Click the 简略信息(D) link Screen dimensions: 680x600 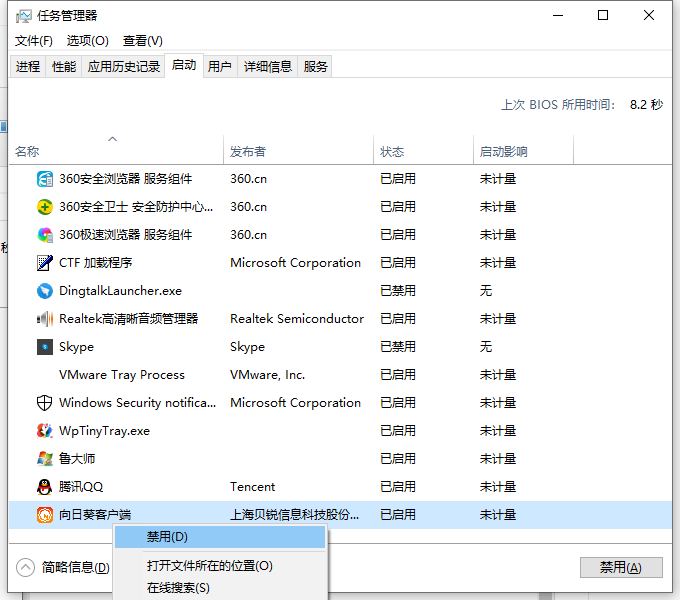click(x=75, y=567)
